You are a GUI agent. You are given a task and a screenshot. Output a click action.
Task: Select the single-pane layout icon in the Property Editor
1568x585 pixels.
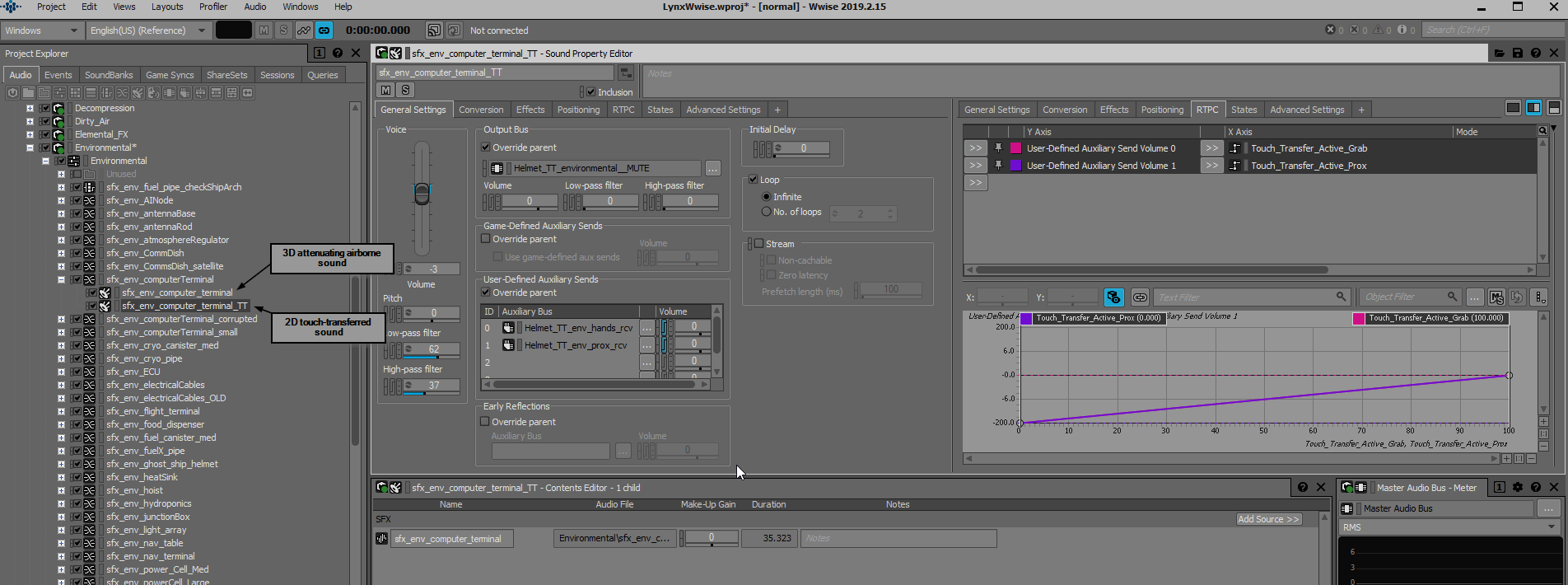click(x=1513, y=108)
